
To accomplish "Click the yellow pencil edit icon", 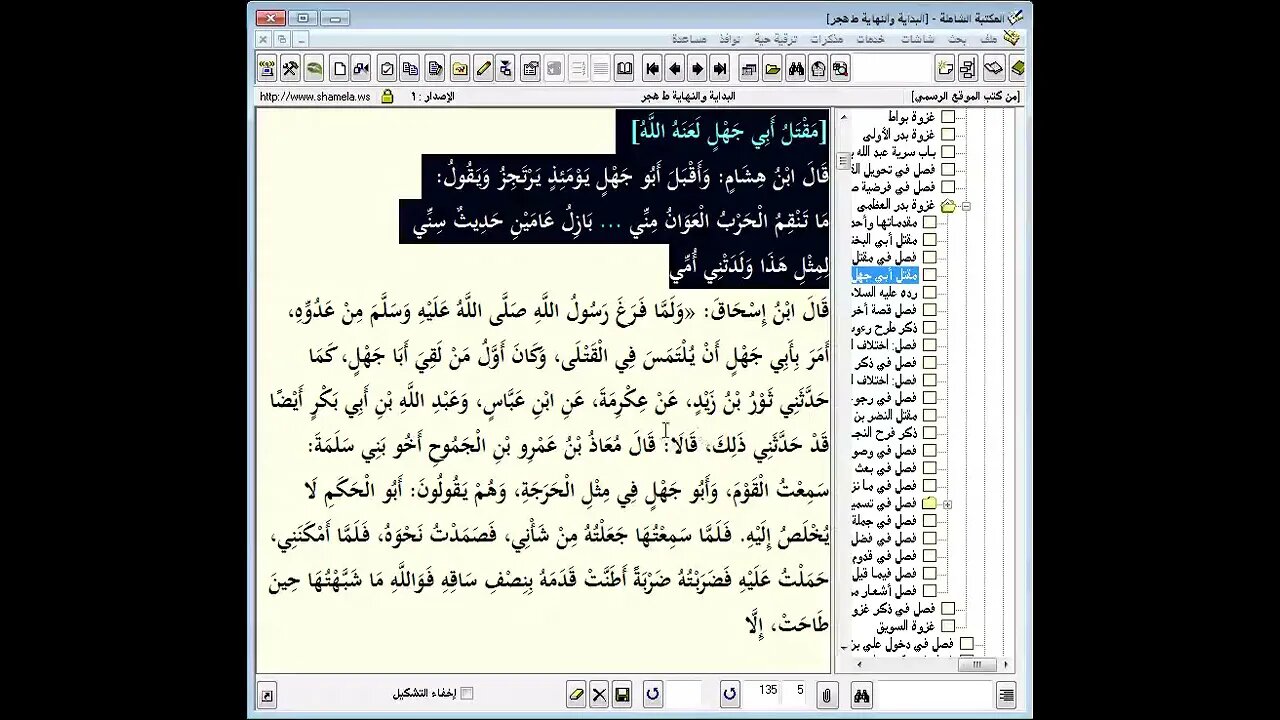I will pyautogui.click(x=483, y=69).
